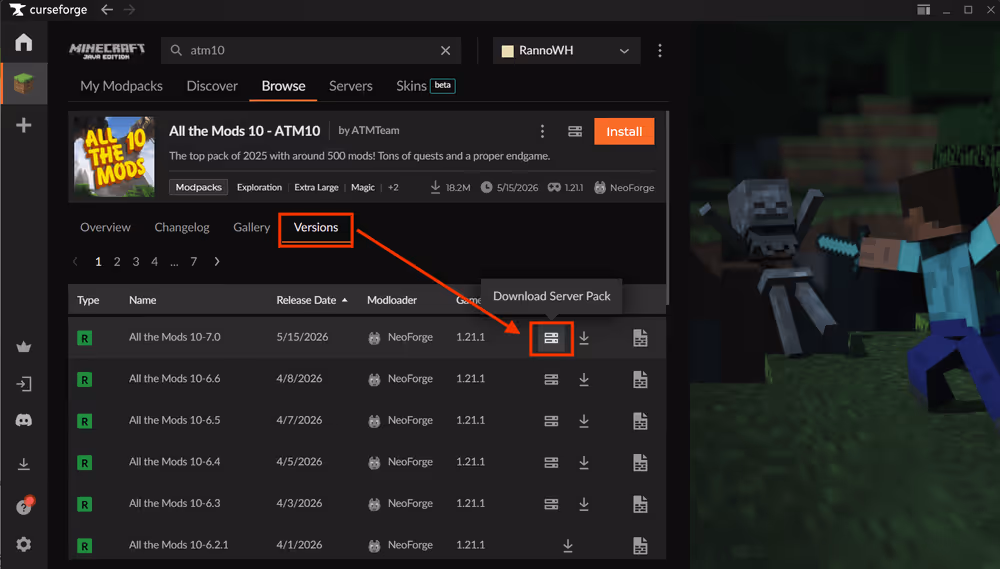View changelog document for All the Mods 10-6.6
1000x569 pixels.
pyautogui.click(x=640, y=380)
